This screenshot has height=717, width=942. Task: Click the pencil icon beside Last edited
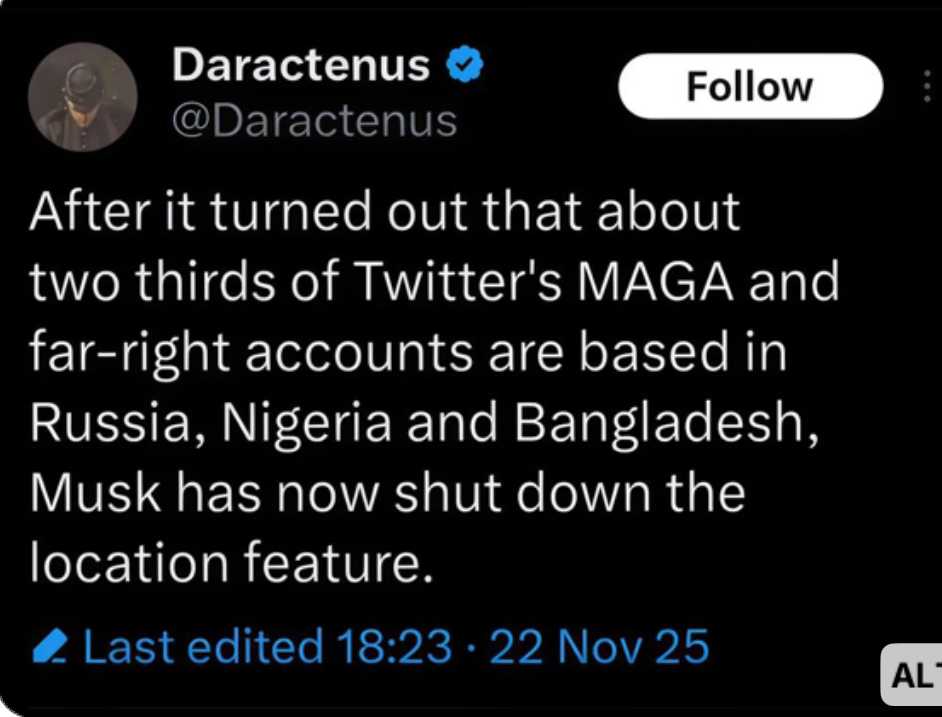[48, 647]
